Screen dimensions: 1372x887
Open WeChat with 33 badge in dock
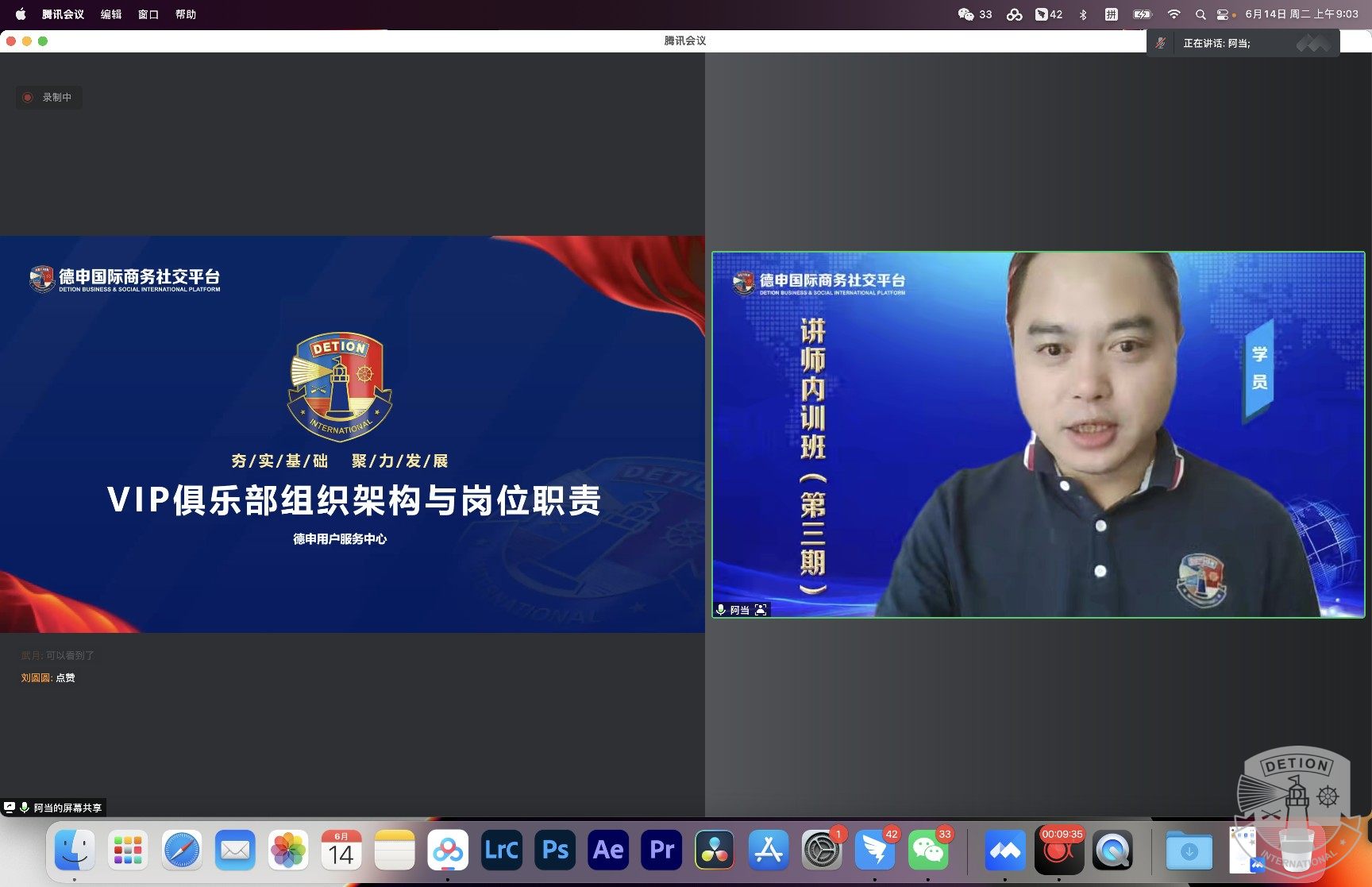click(928, 850)
